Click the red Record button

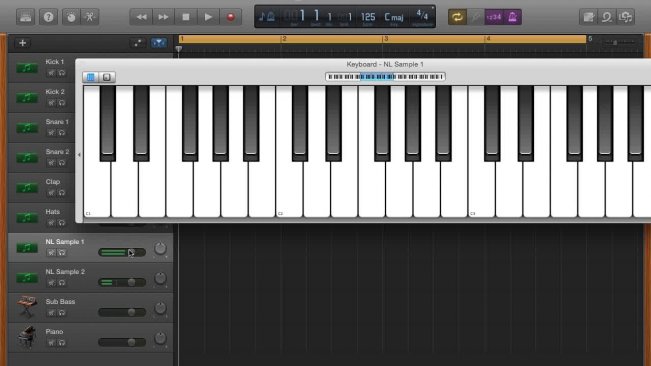coord(231,17)
